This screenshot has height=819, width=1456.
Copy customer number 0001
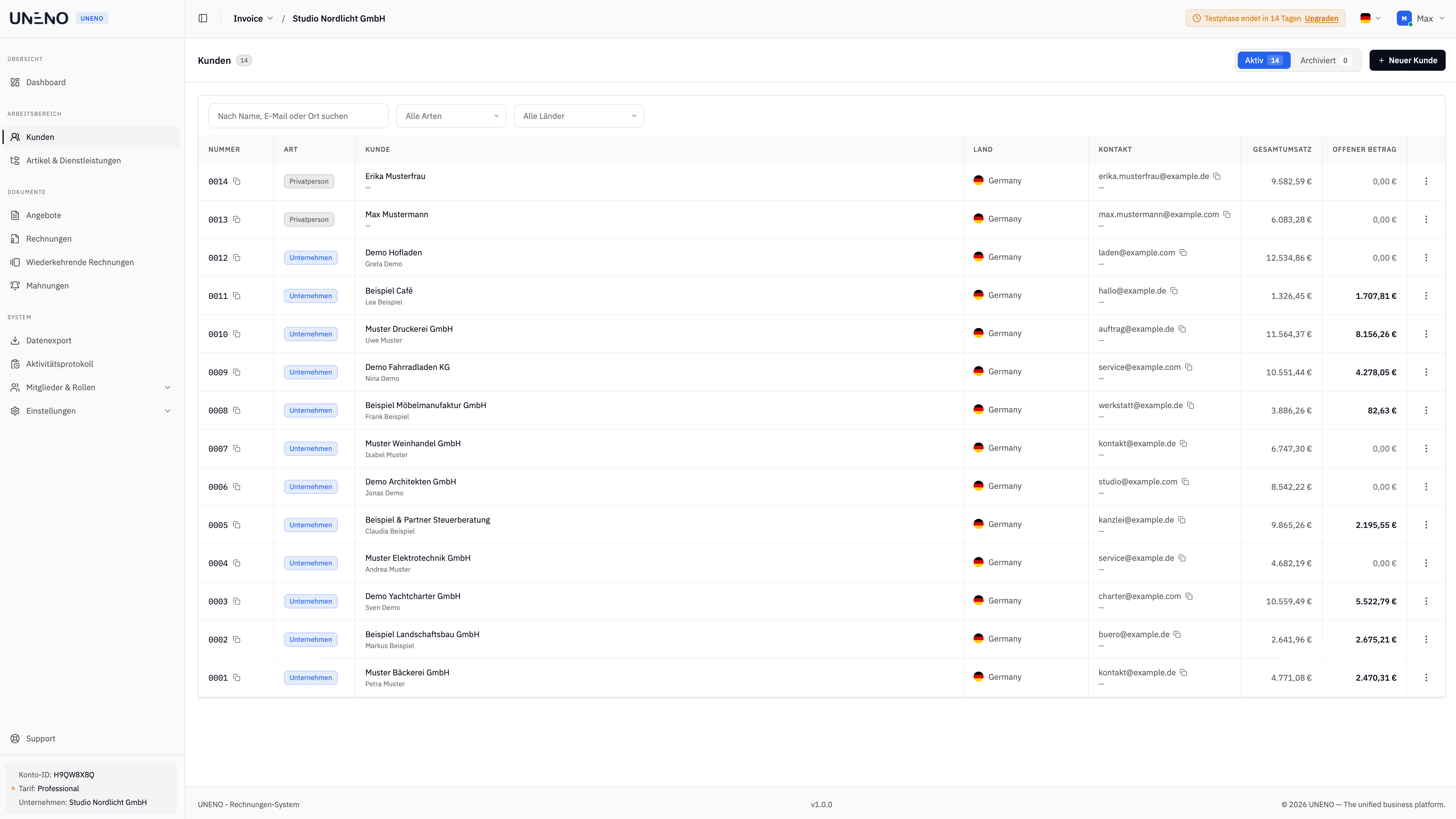237,678
